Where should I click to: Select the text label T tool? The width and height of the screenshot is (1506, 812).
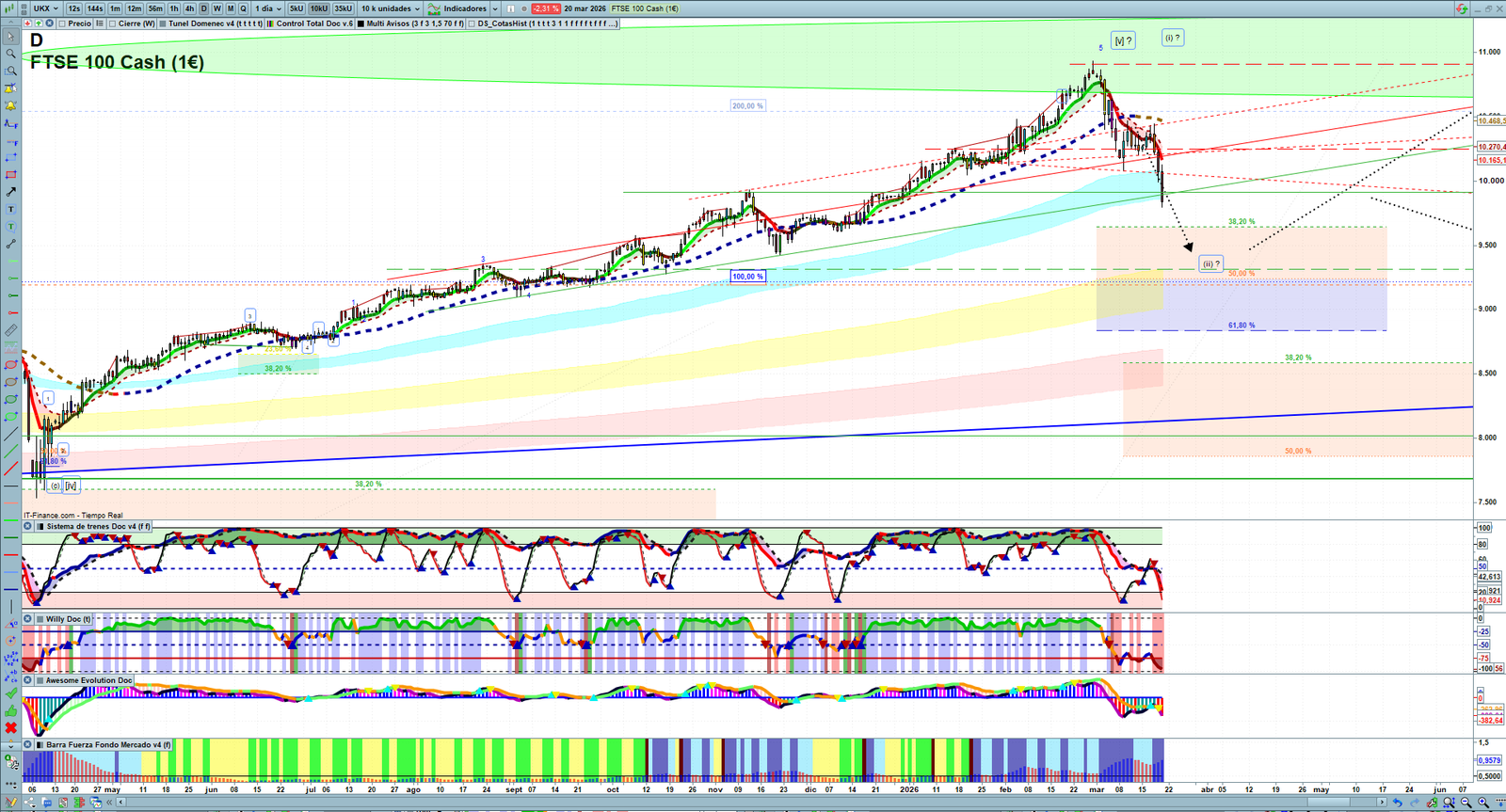10,209
